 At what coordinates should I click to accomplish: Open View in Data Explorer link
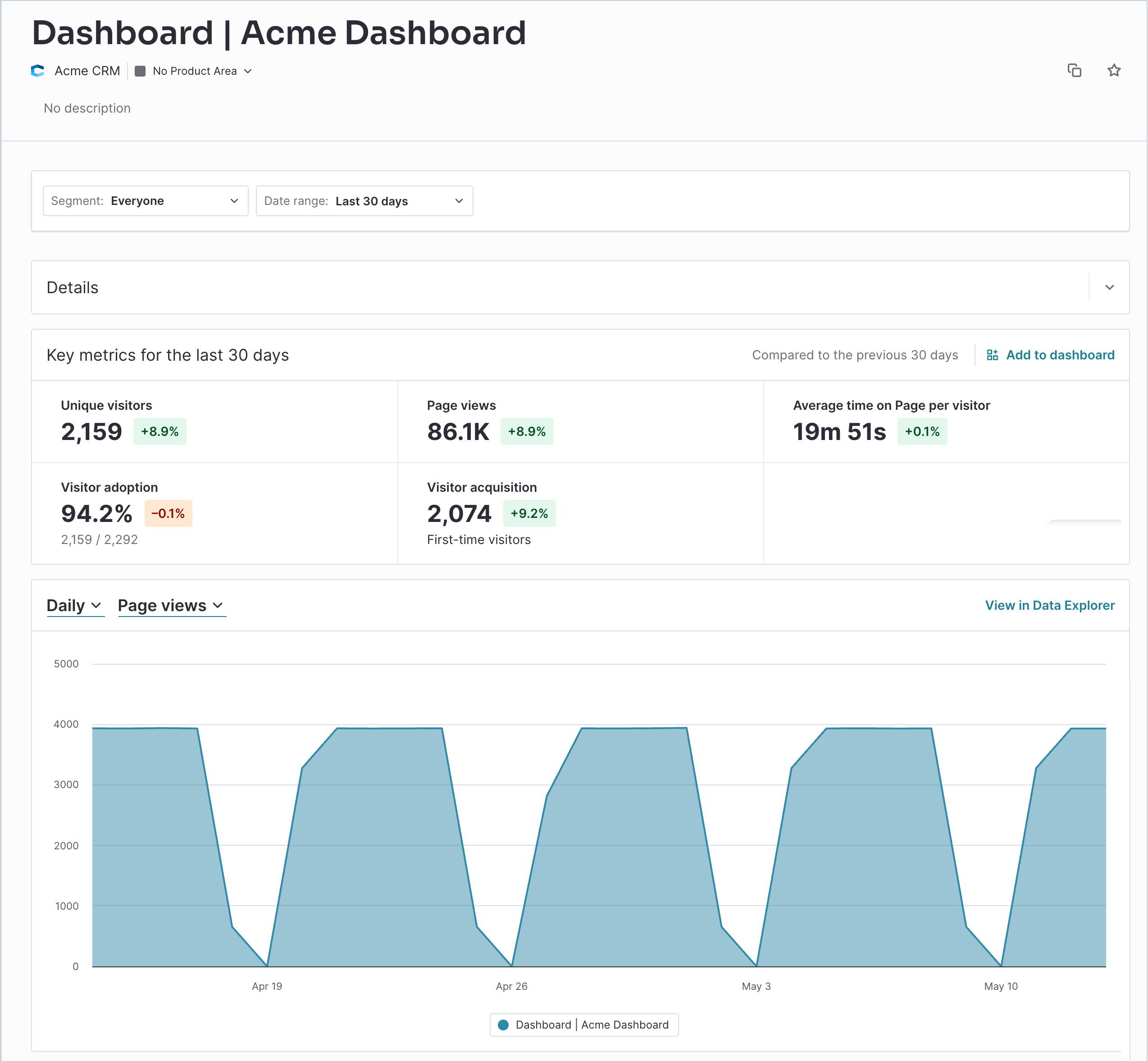coord(1049,605)
